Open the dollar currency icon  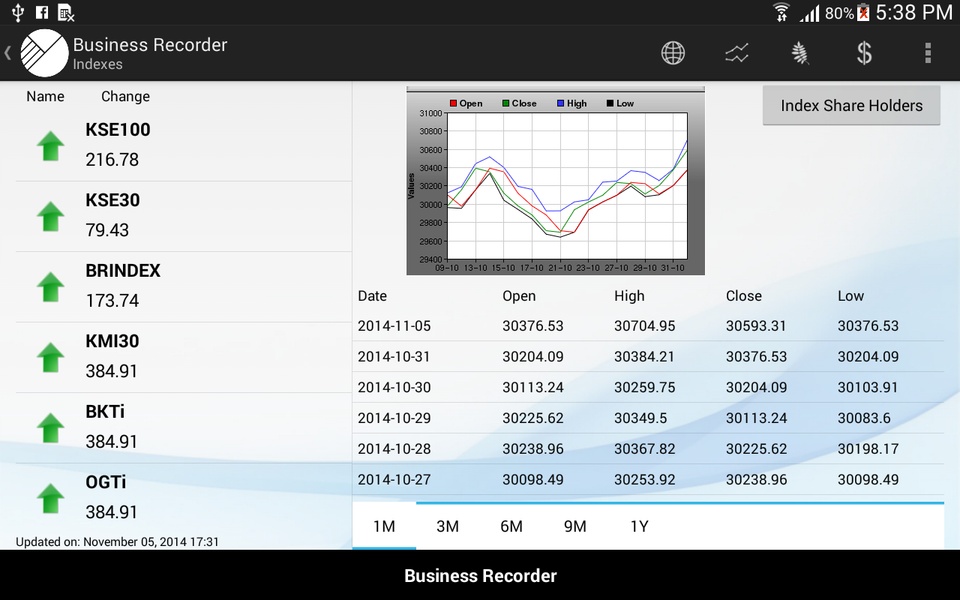[x=864, y=53]
